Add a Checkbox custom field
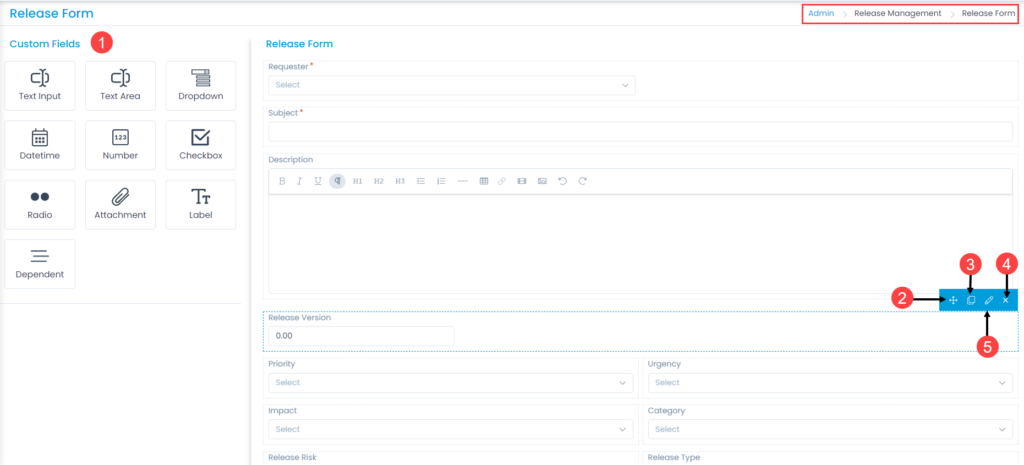The height and width of the screenshot is (465, 1024). [200, 145]
